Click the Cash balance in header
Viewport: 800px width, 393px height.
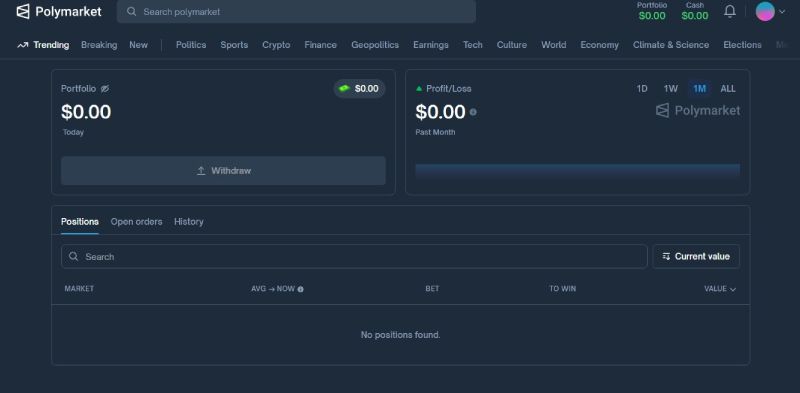[x=695, y=11]
